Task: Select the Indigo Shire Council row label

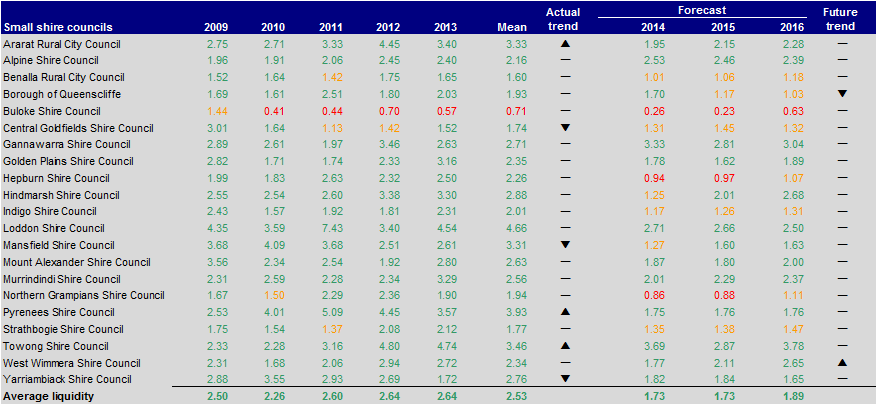Action: pos(50,211)
